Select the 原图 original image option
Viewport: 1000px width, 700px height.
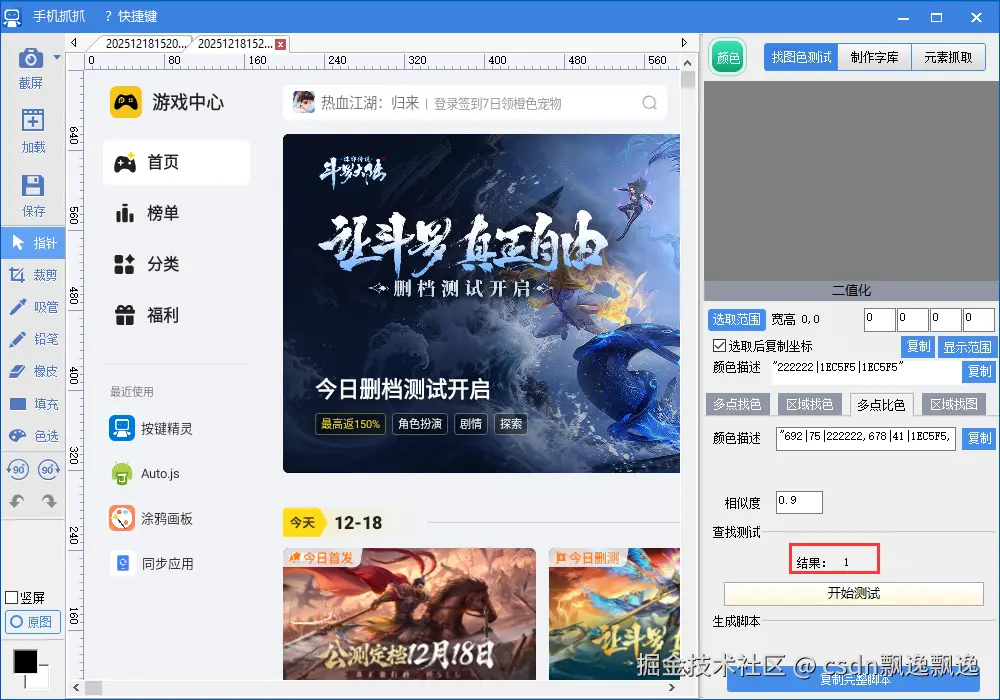point(33,622)
